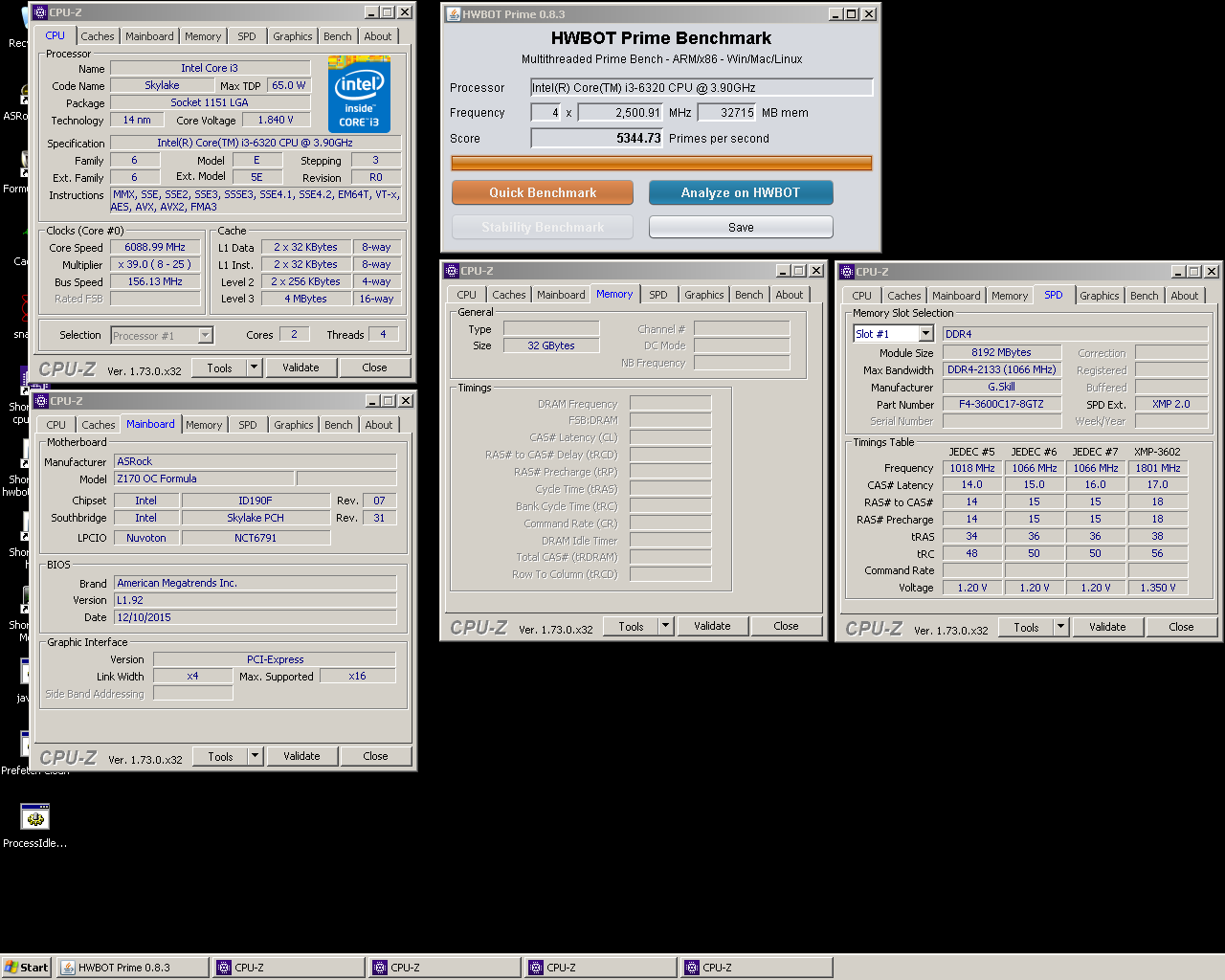
Task: Click the HWBOT Processor name field
Action: click(x=702, y=87)
